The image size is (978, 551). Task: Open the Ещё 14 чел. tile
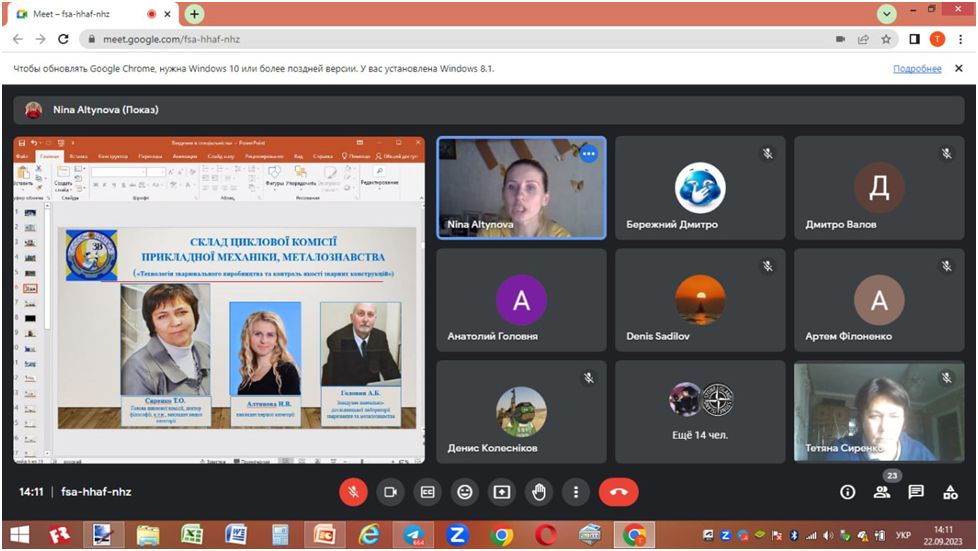tap(700, 412)
